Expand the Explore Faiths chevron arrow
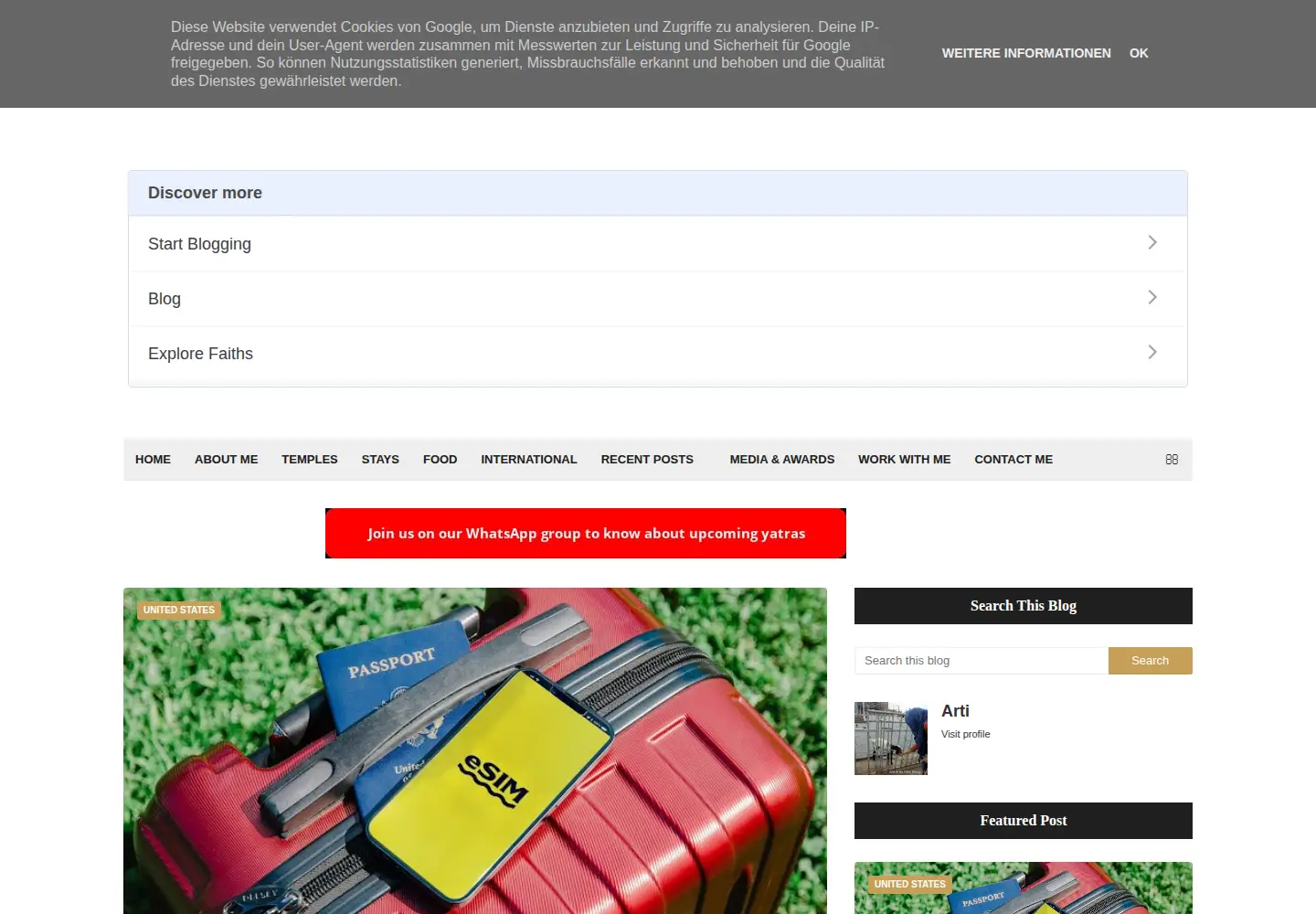 1152,352
